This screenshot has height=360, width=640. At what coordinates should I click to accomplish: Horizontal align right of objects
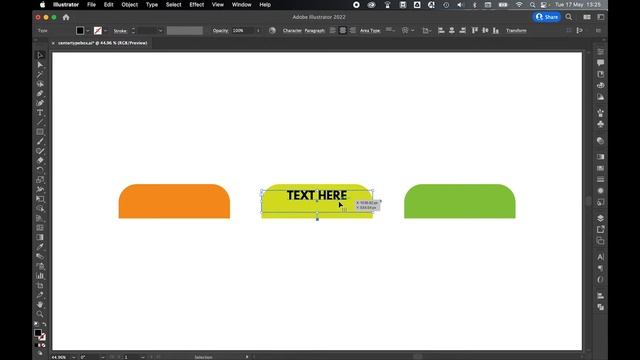pyautogui.click(x=462, y=31)
